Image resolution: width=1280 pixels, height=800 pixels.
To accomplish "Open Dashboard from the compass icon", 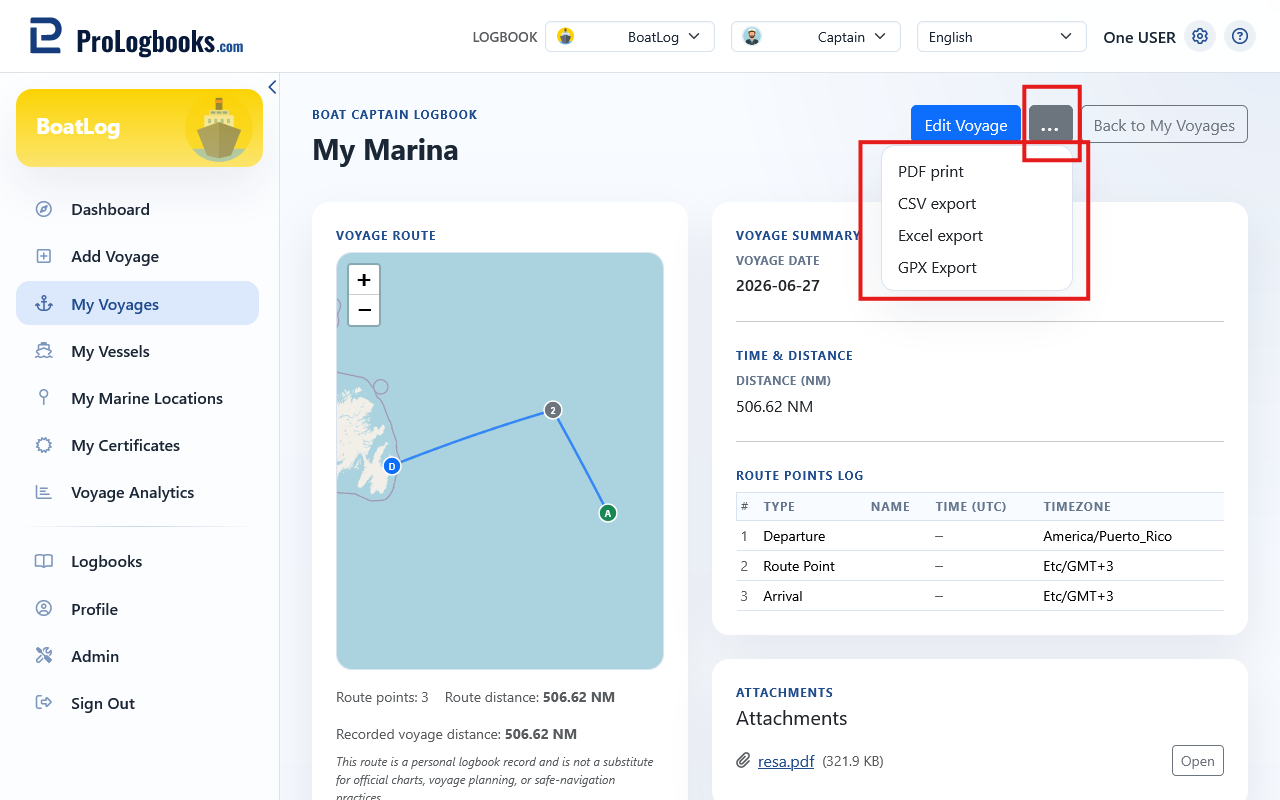I will (x=44, y=209).
